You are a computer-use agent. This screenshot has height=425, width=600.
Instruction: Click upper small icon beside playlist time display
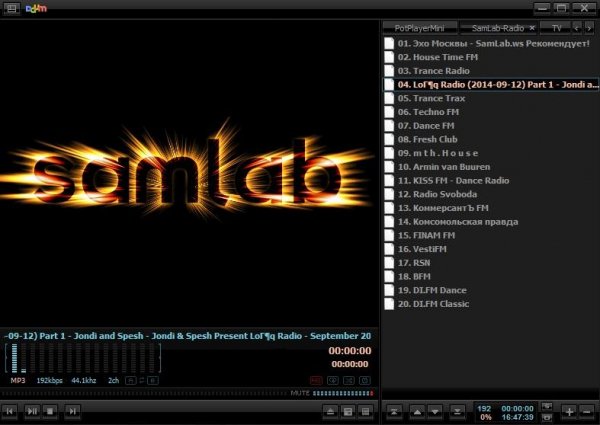point(547,406)
